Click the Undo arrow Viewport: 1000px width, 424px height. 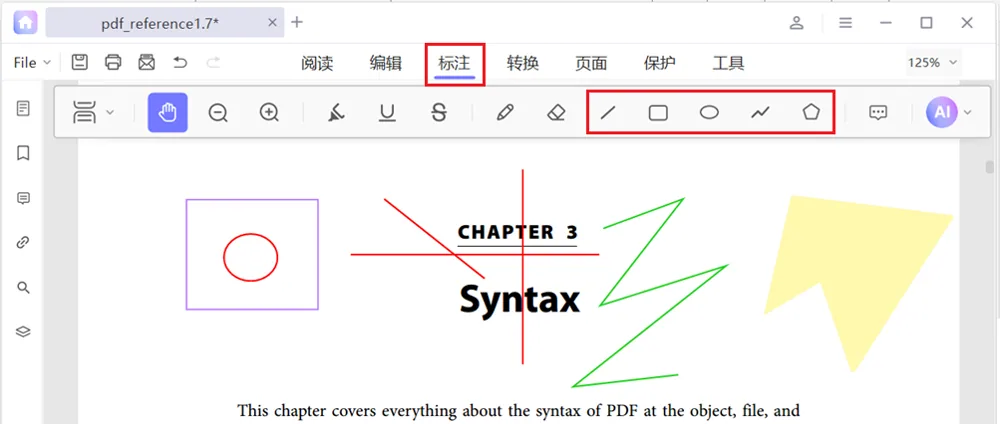[x=180, y=62]
